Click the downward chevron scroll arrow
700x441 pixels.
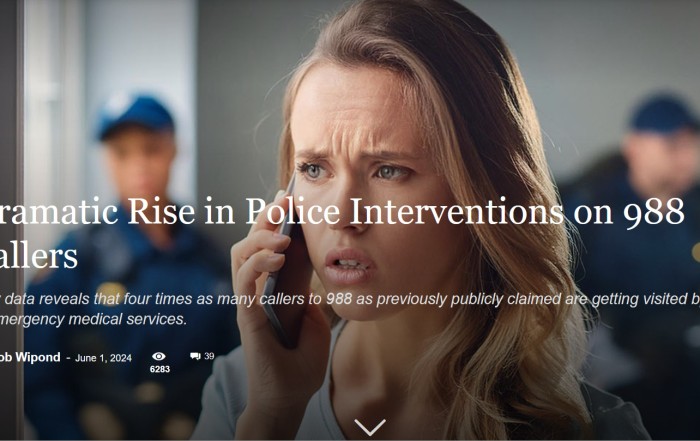pos(370,427)
